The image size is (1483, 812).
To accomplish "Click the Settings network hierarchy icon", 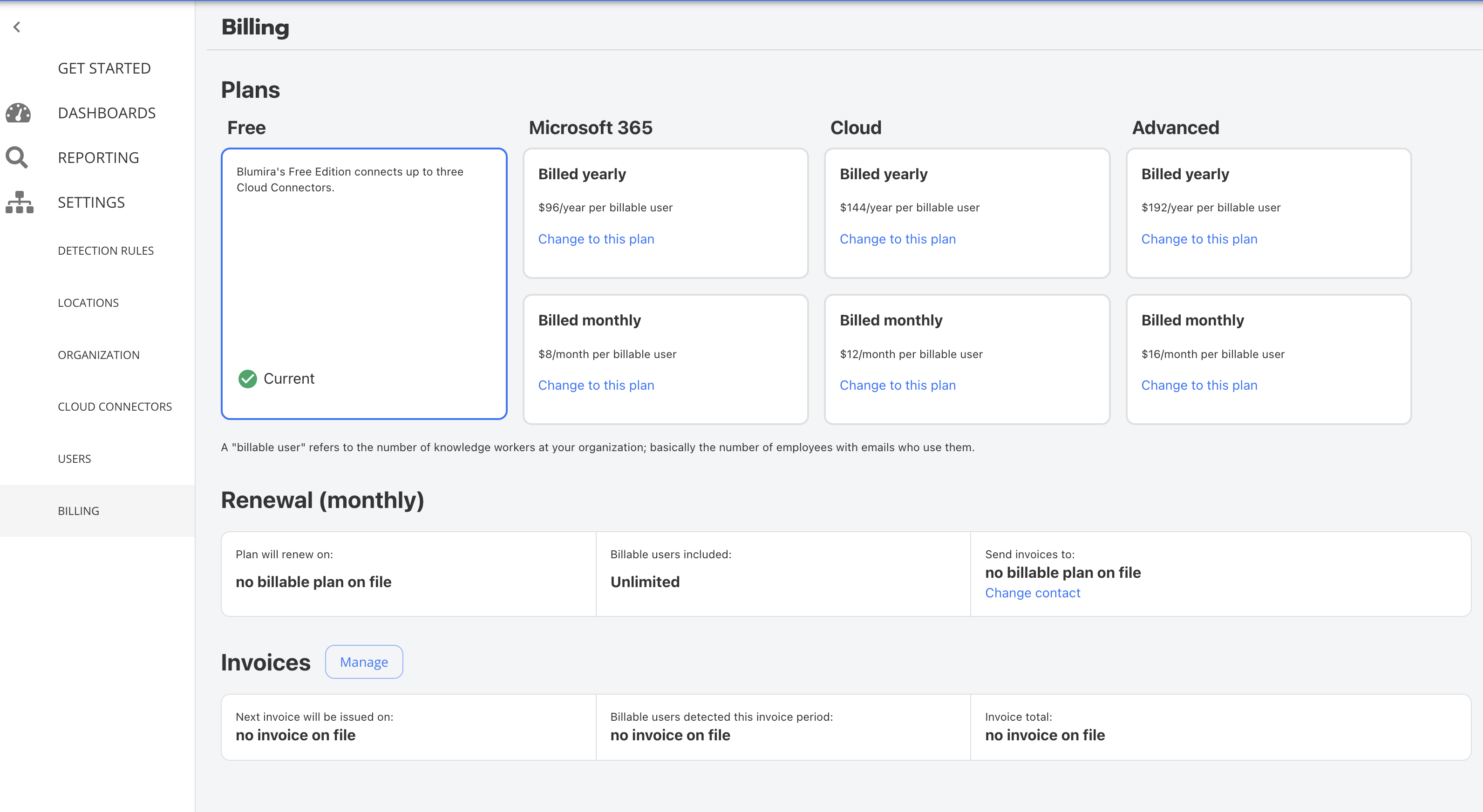I will click(x=19, y=202).
